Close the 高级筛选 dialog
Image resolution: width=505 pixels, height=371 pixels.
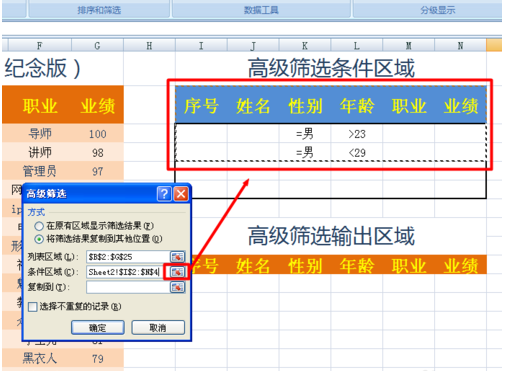[x=181, y=194]
